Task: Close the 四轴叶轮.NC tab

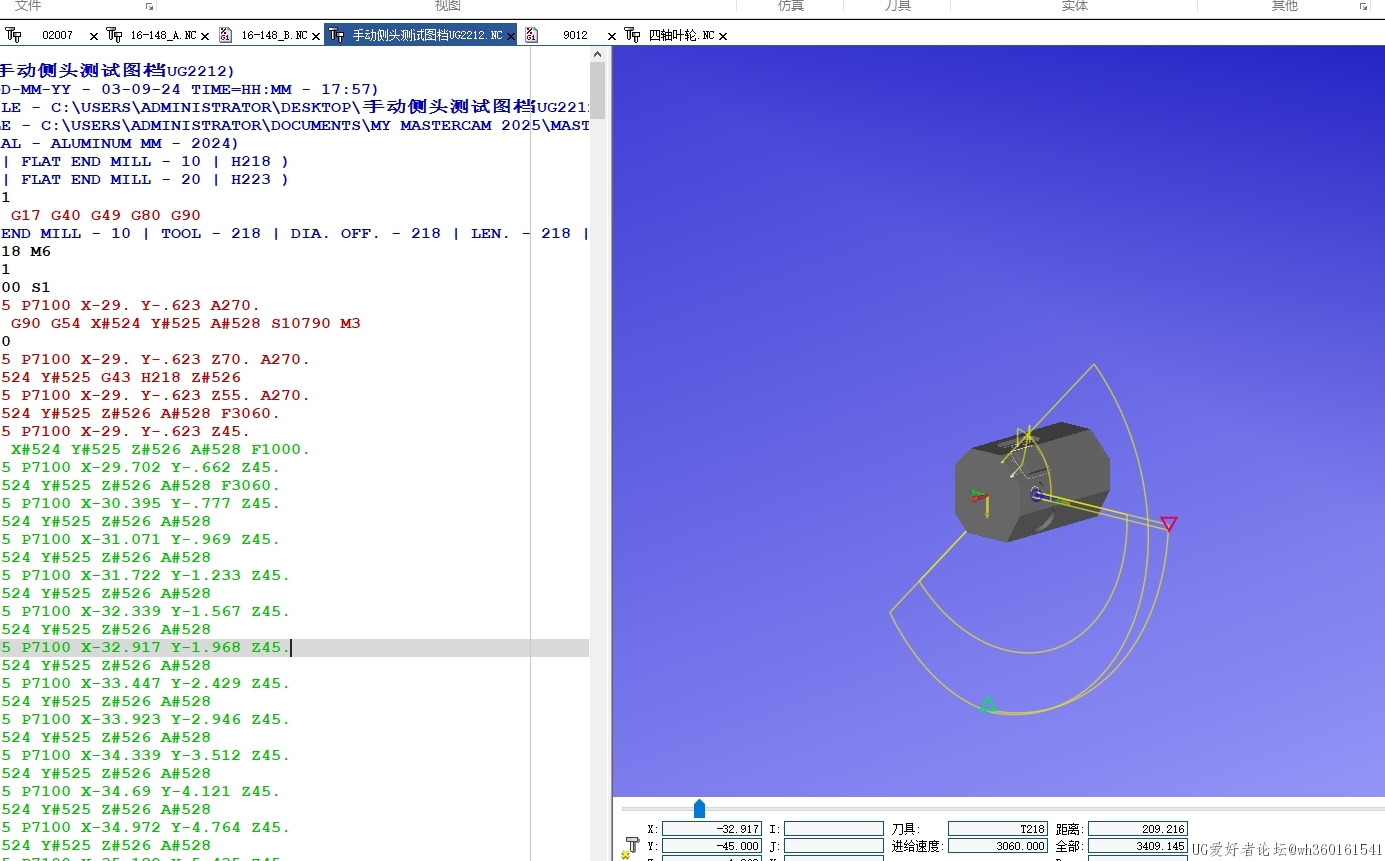Action: click(723, 36)
